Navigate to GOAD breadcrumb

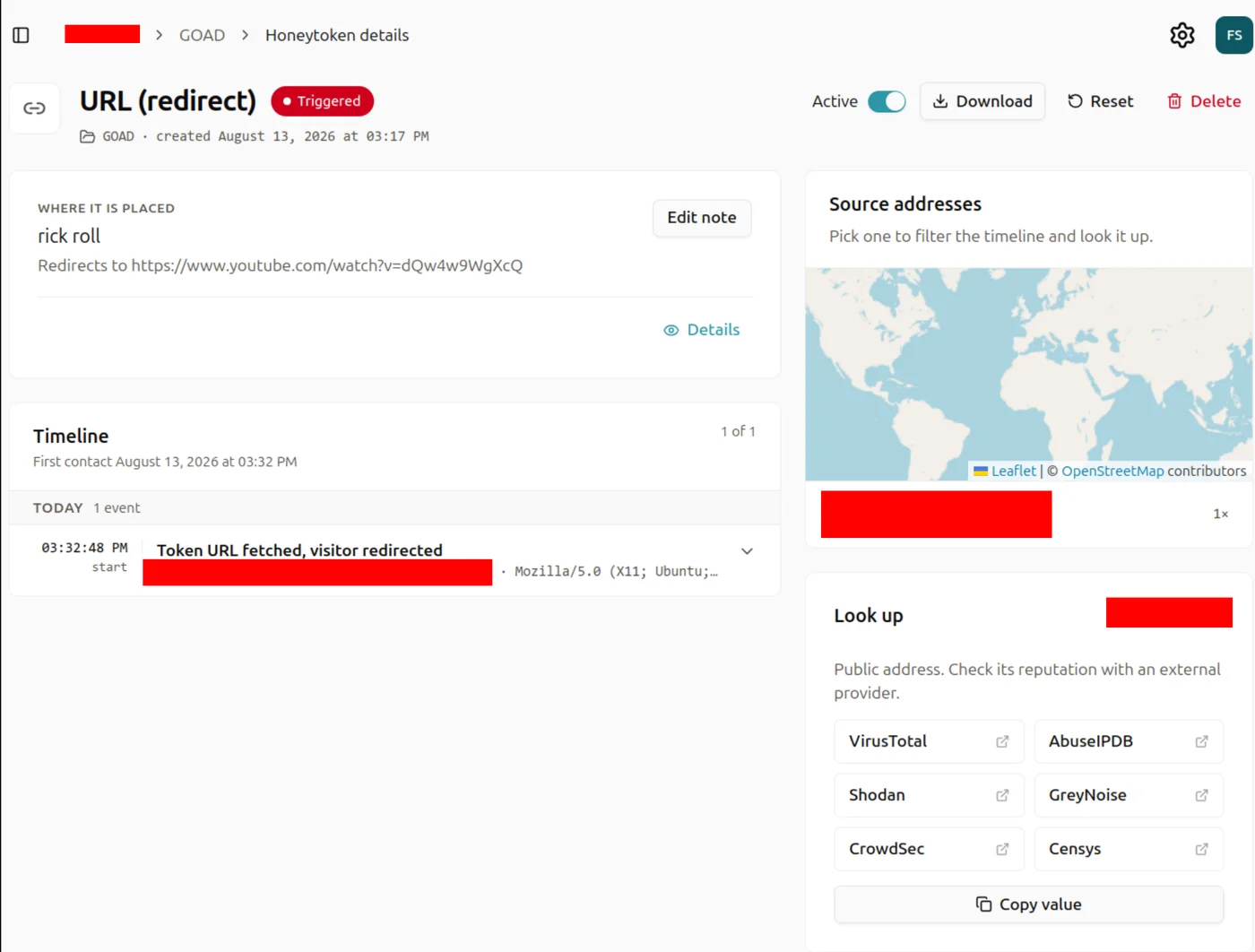click(202, 35)
